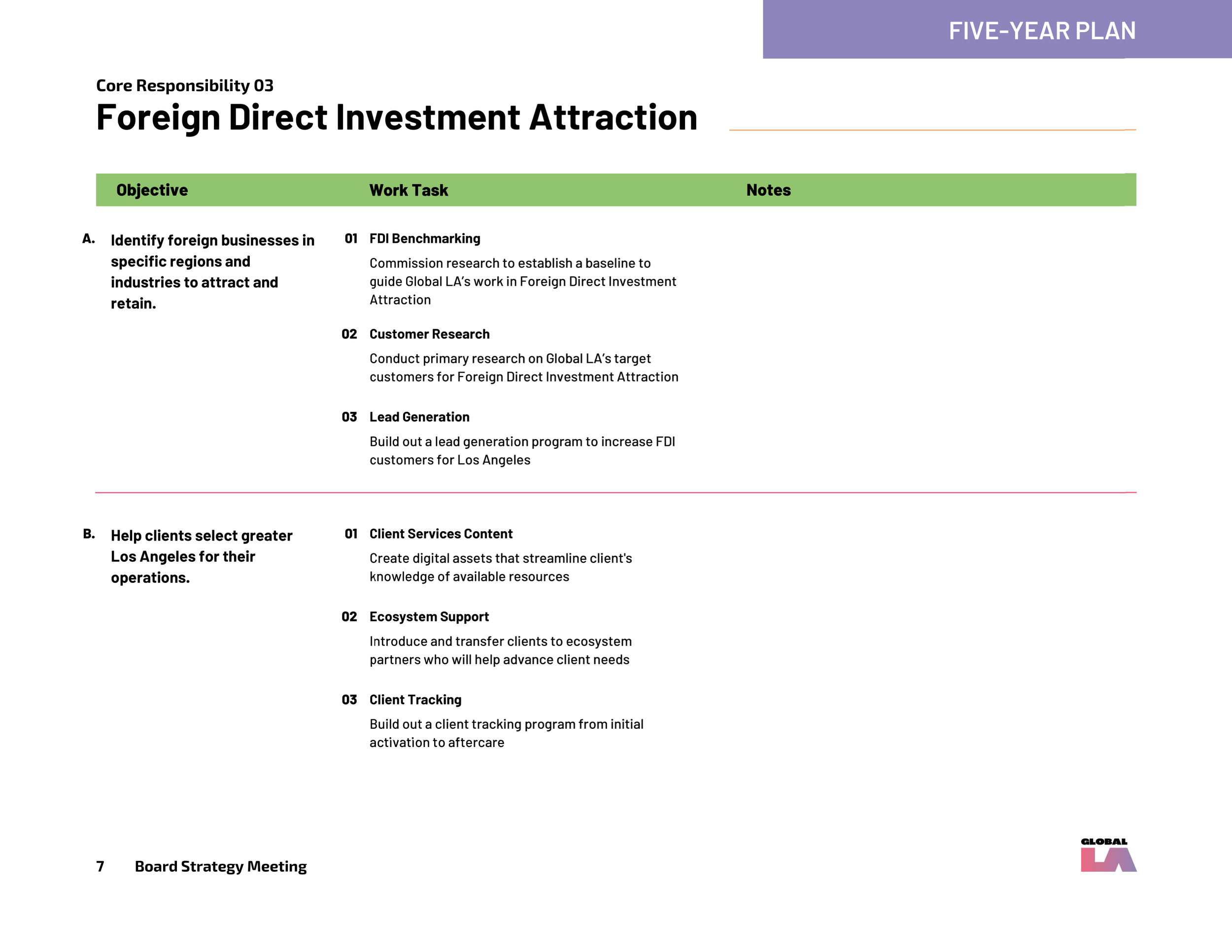Click the 'Ecosystem Support' task heading
Image resolution: width=1232 pixels, height=952 pixels.
click(429, 616)
